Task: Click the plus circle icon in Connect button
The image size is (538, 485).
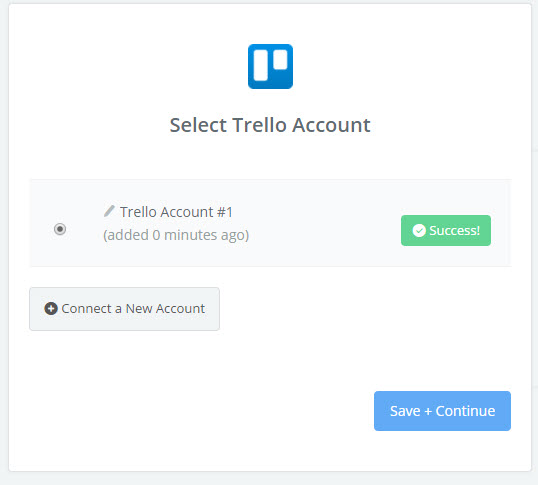Action: click(51, 308)
